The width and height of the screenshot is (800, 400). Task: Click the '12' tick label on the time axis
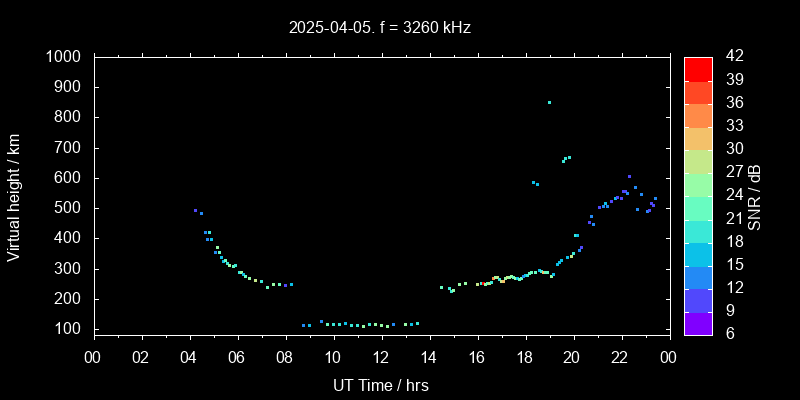381,357
